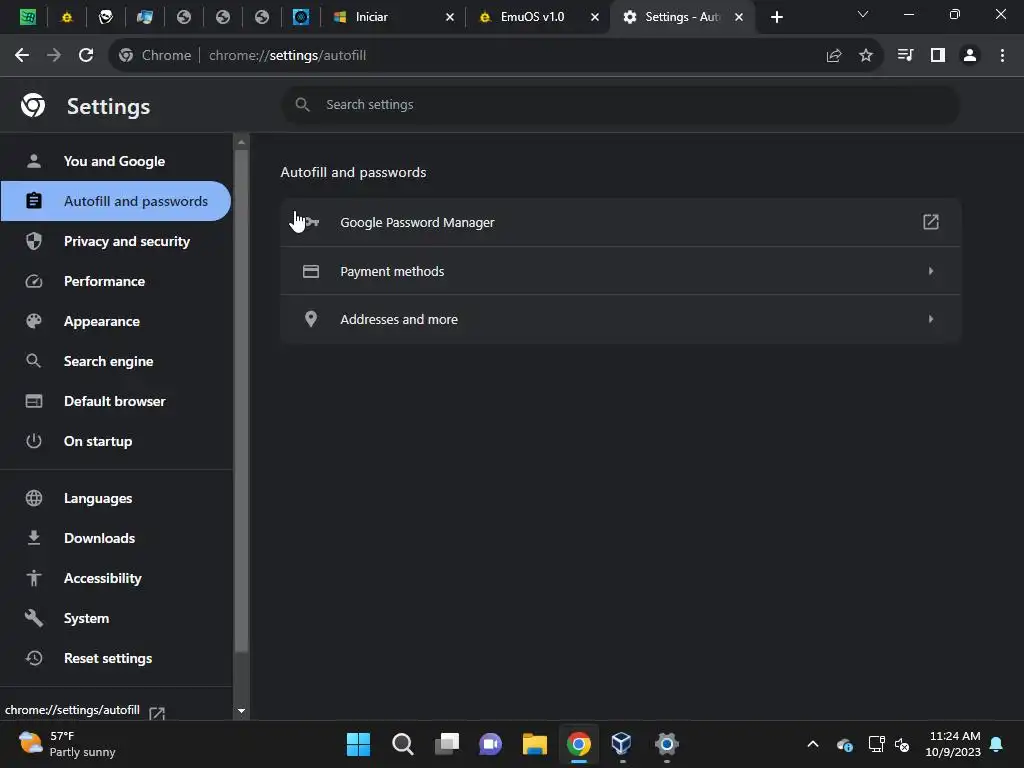
Task: Open Addresses and more row
Action: pos(620,319)
